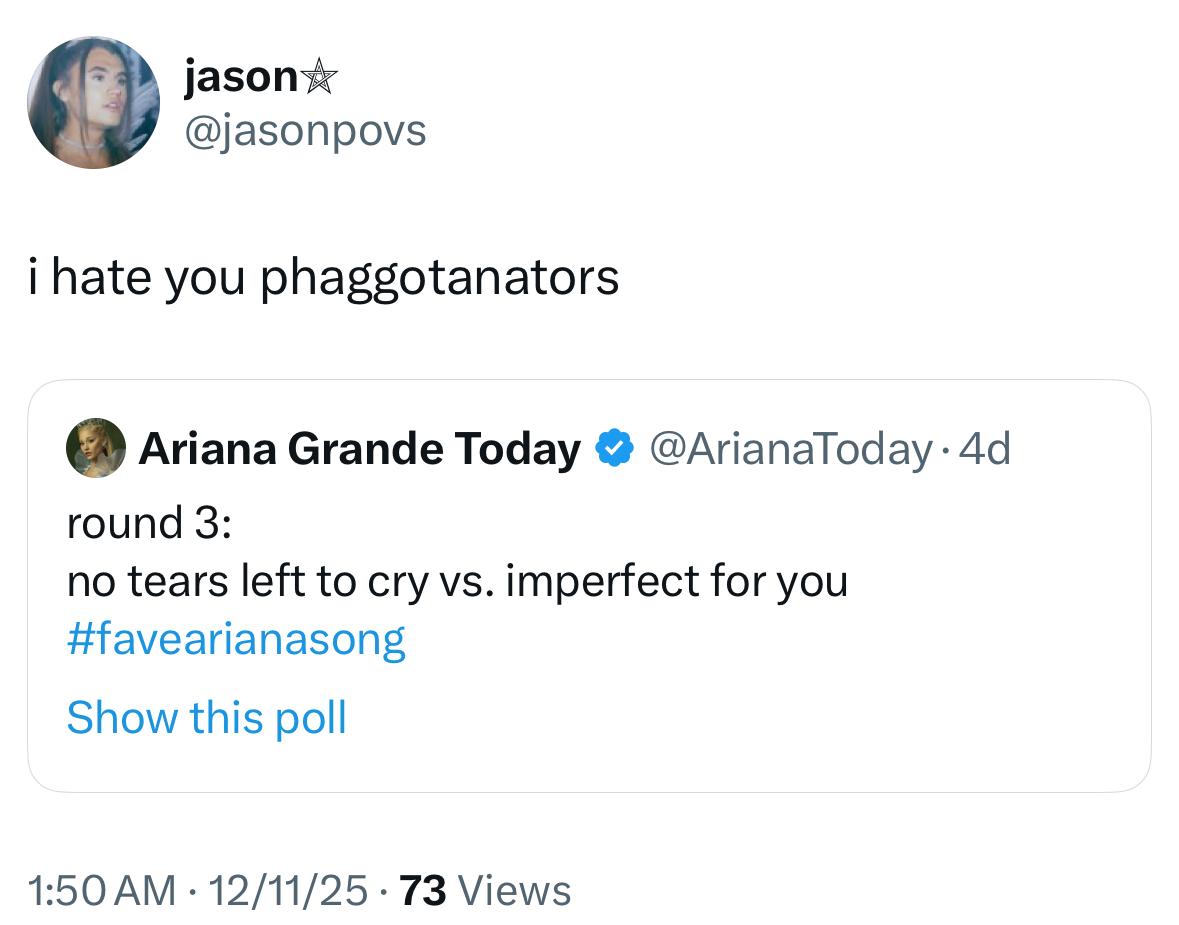
Task: Click the bold 73 view count number
Action: click(423, 890)
